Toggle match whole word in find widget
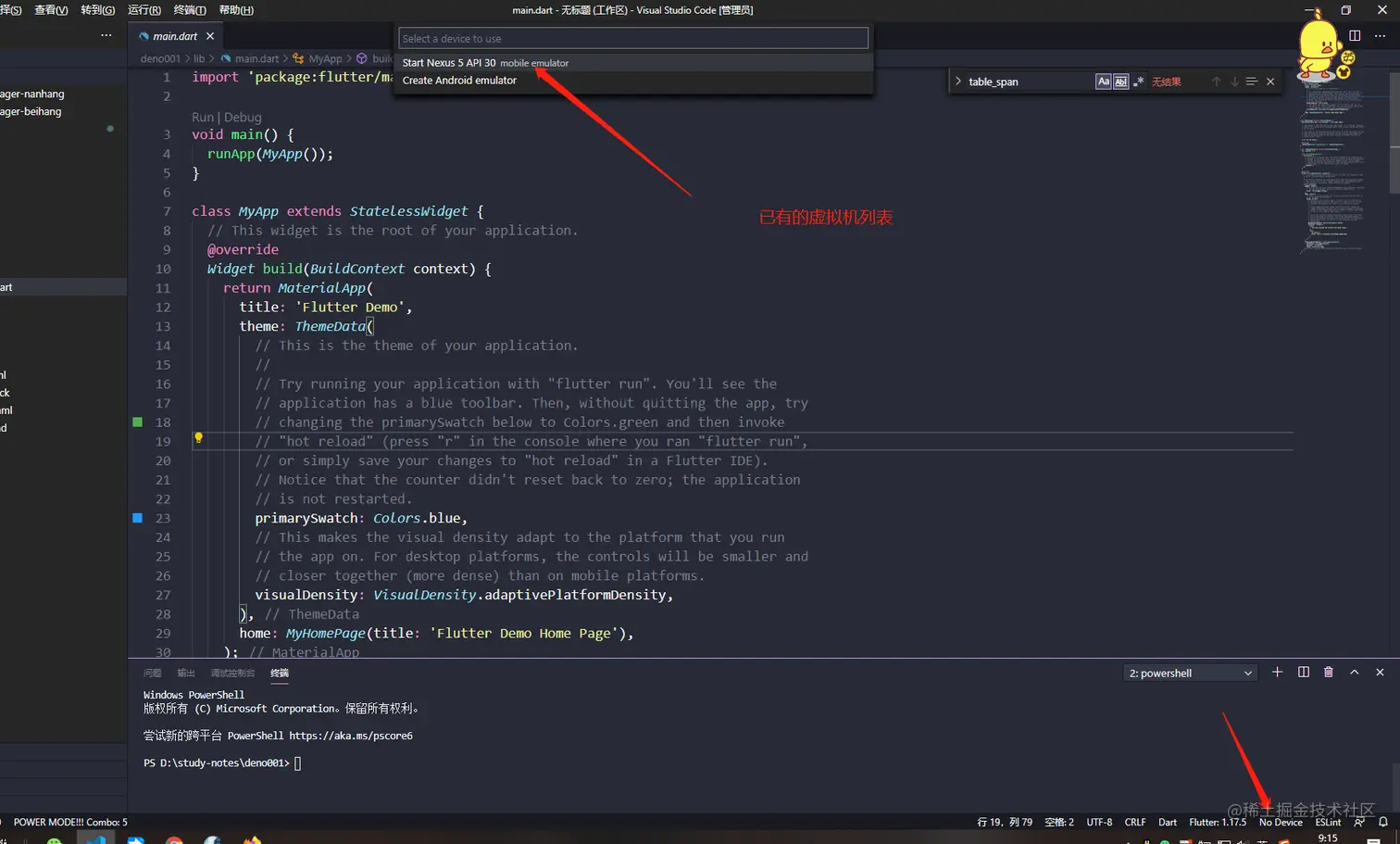 tap(1120, 82)
